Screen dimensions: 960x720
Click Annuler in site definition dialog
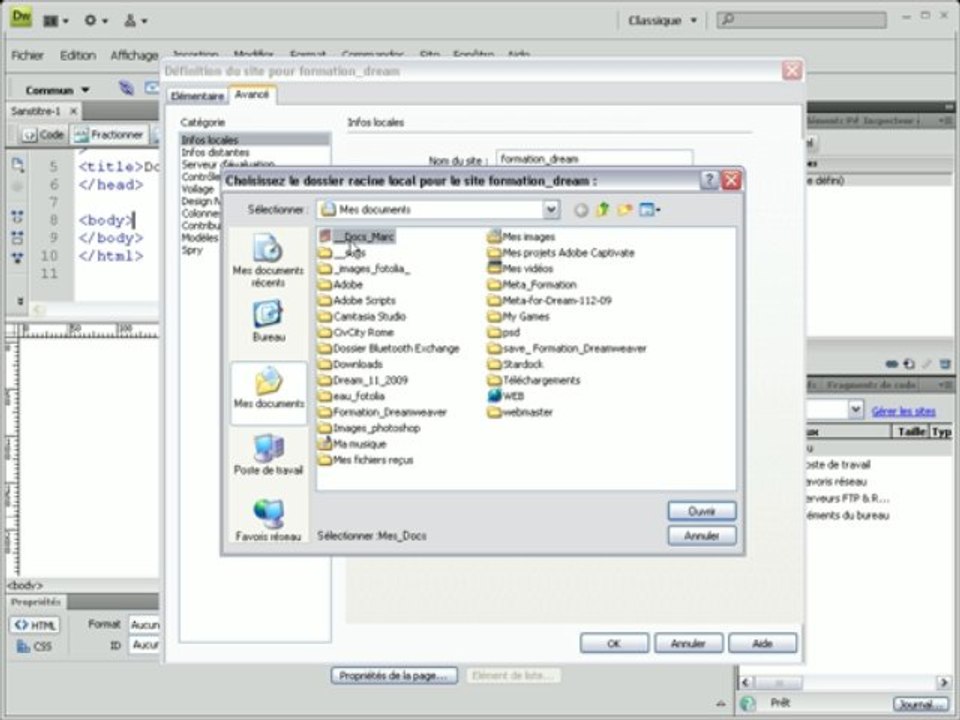pos(688,643)
